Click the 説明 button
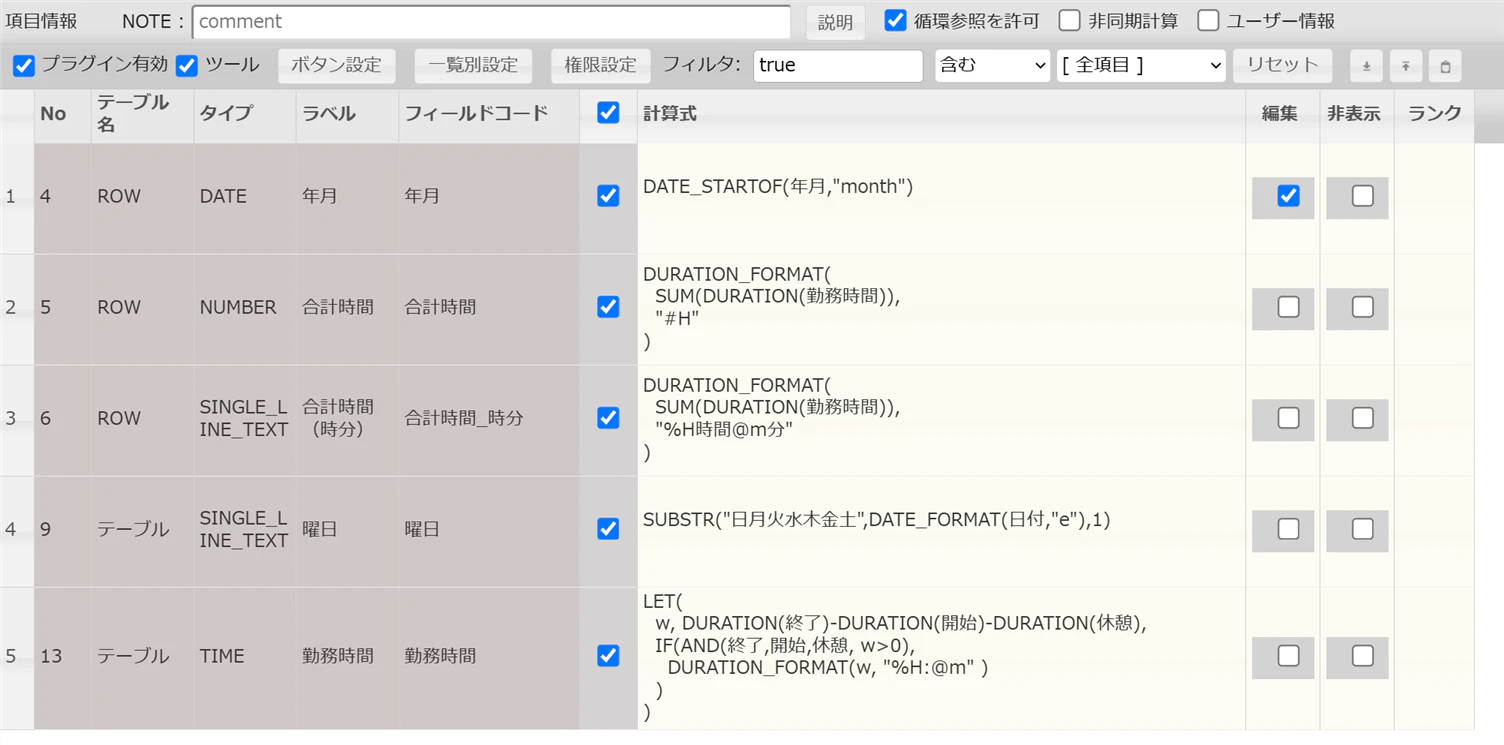The height and width of the screenshot is (745, 1504). coord(835,22)
